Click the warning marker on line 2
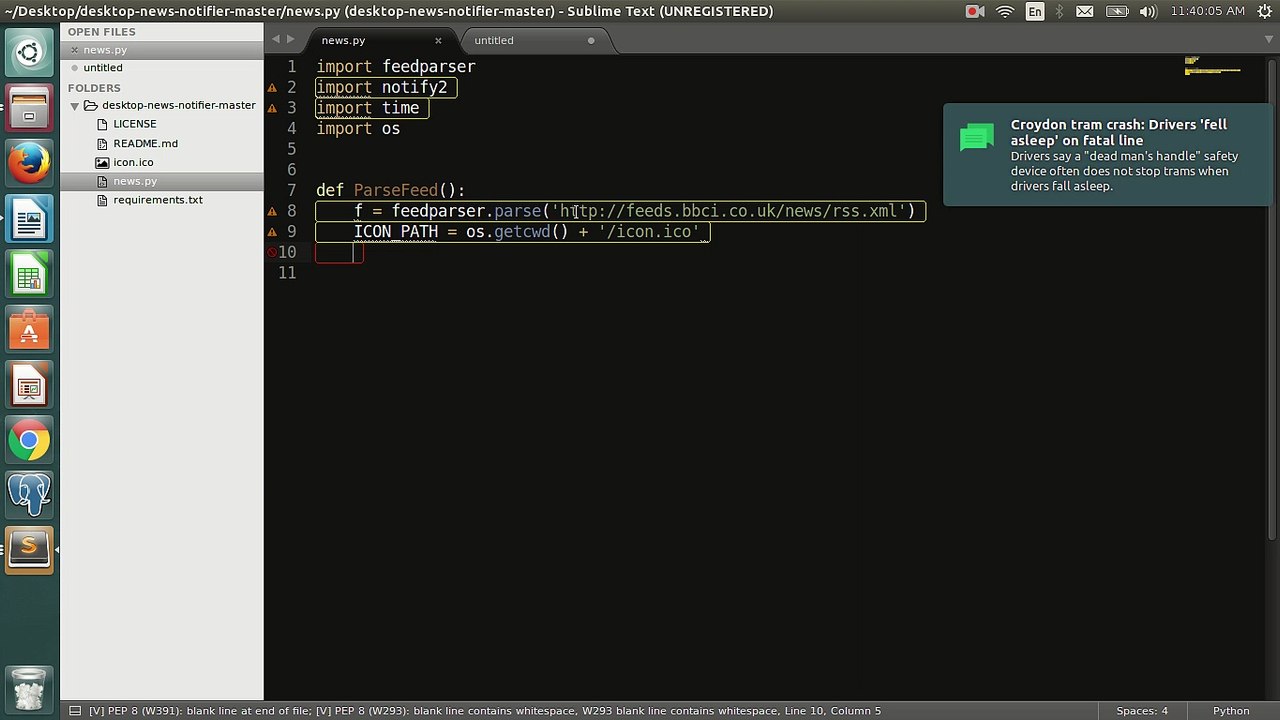 (x=271, y=87)
